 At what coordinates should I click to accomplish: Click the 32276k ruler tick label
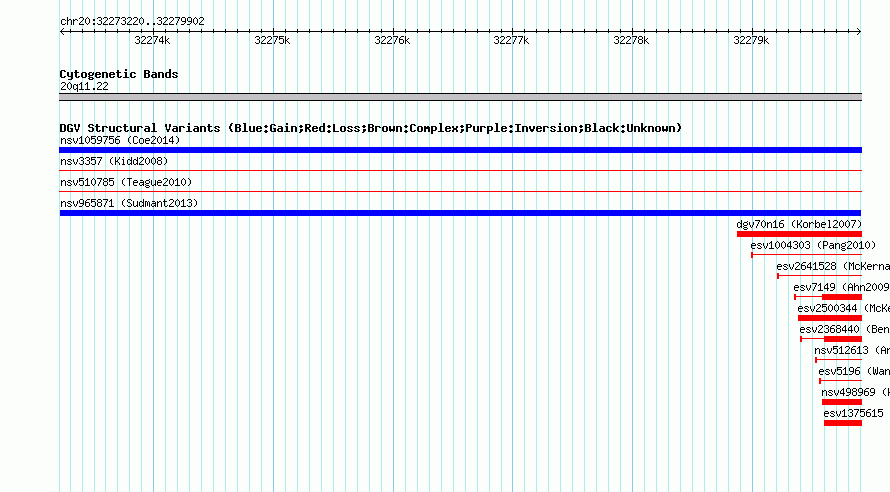tap(392, 41)
